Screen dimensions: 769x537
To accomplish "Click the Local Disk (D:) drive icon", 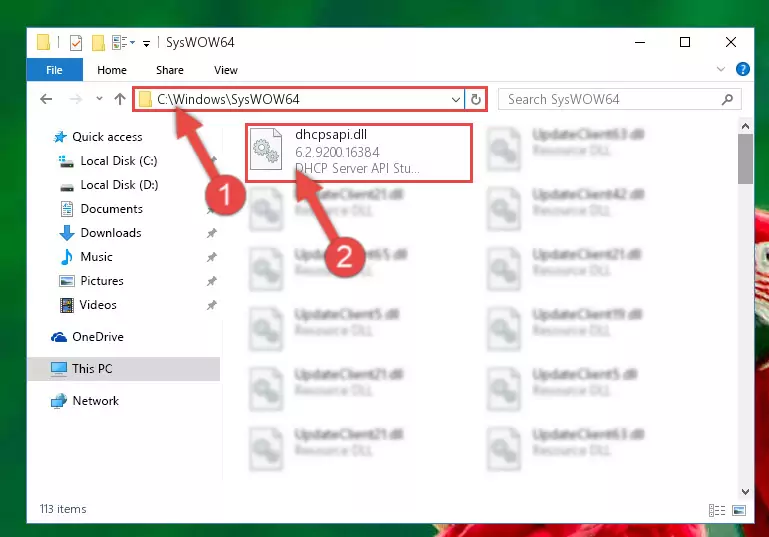I will [x=67, y=187].
